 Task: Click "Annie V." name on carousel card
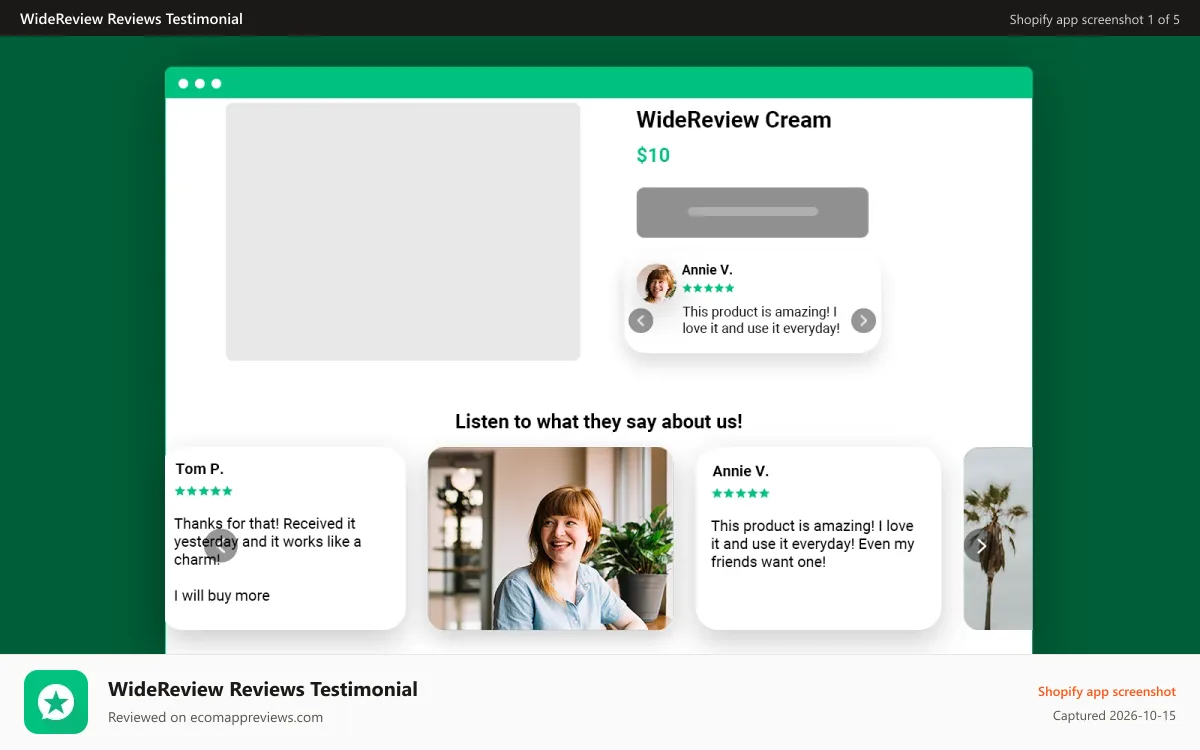(741, 471)
